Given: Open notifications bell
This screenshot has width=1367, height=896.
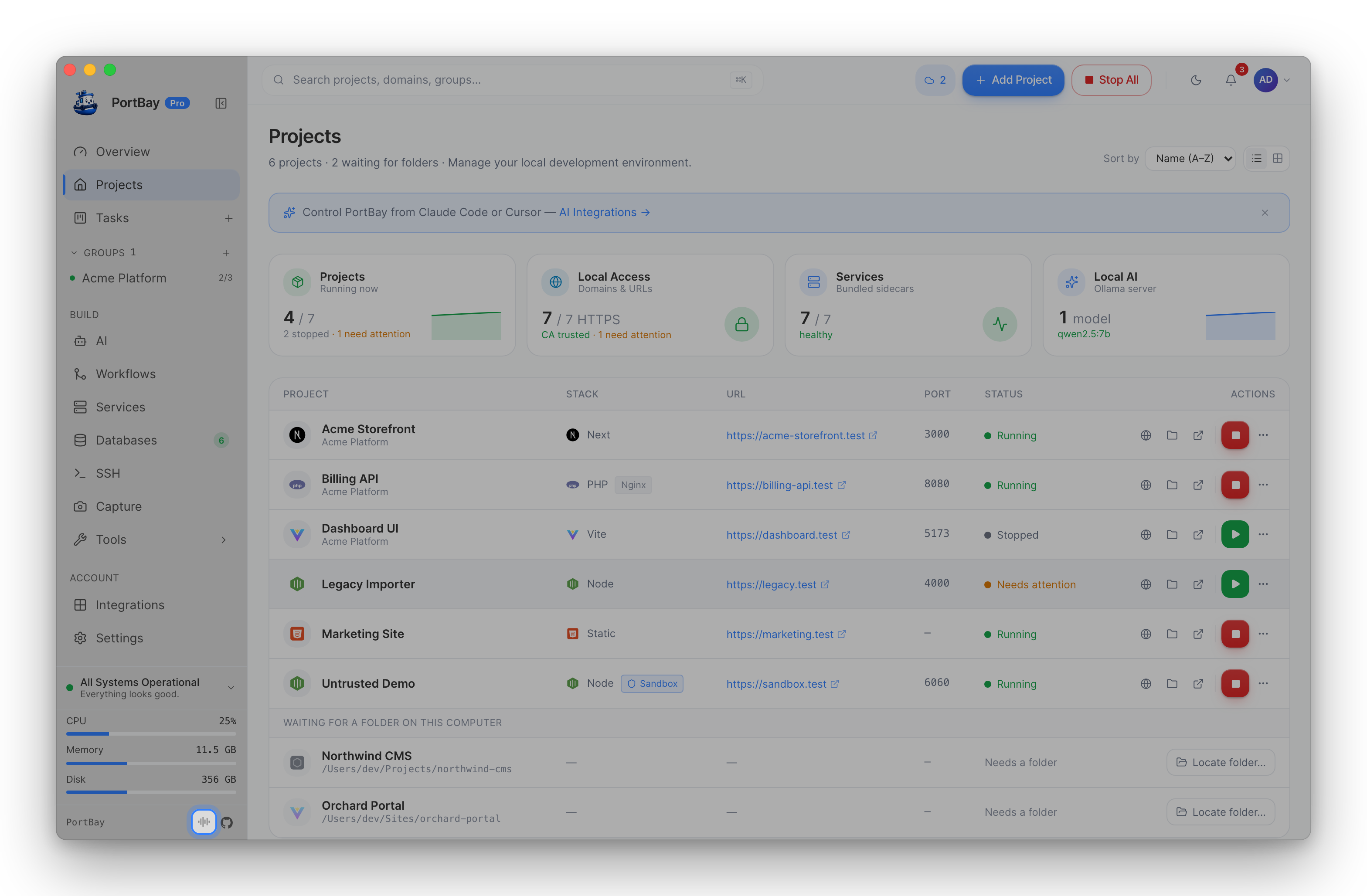Looking at the screenshot, I should click(1230, 81).
